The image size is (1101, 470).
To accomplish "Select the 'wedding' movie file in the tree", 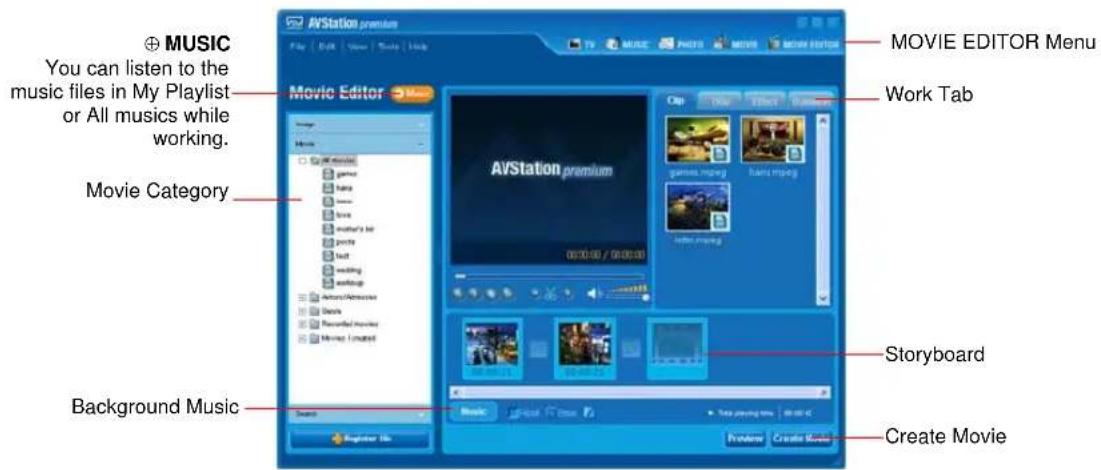I will pyautogui.click(x=343, y=269).
